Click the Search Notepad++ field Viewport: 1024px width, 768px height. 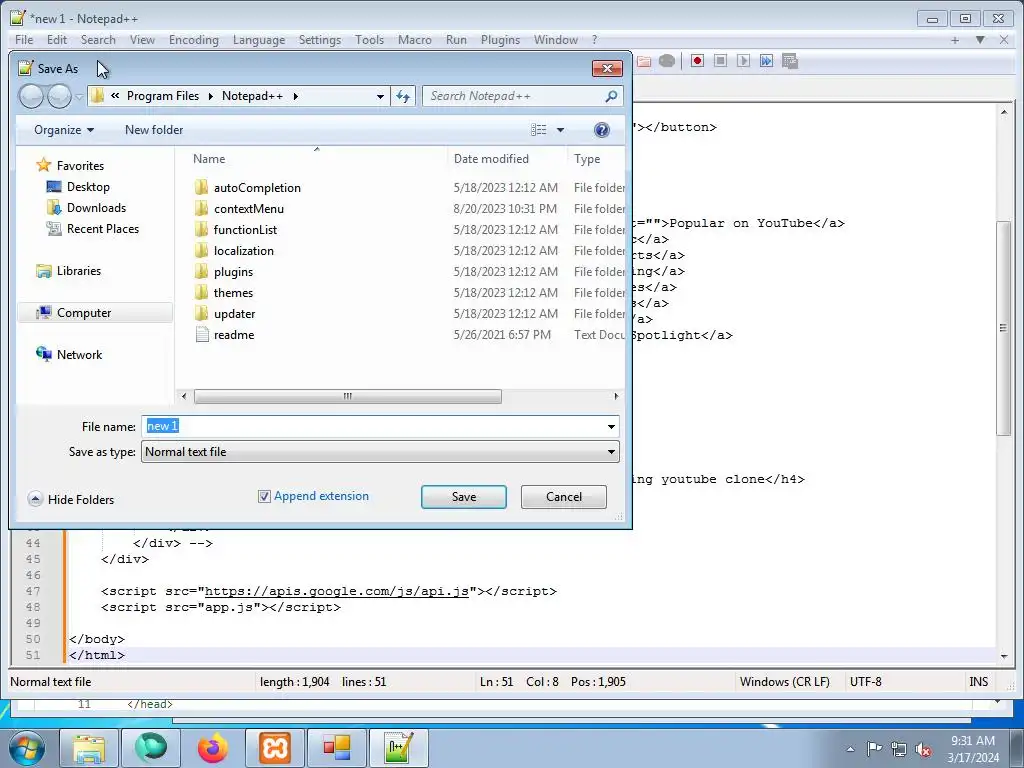coord(522,97)
